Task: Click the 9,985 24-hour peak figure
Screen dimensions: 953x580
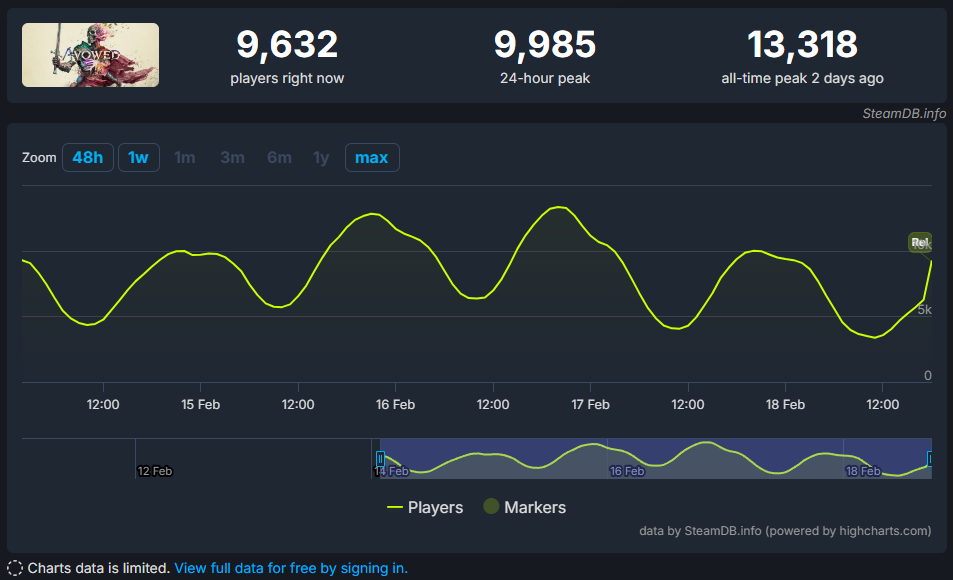Action: pyautogui.click(x=545, y=44)
